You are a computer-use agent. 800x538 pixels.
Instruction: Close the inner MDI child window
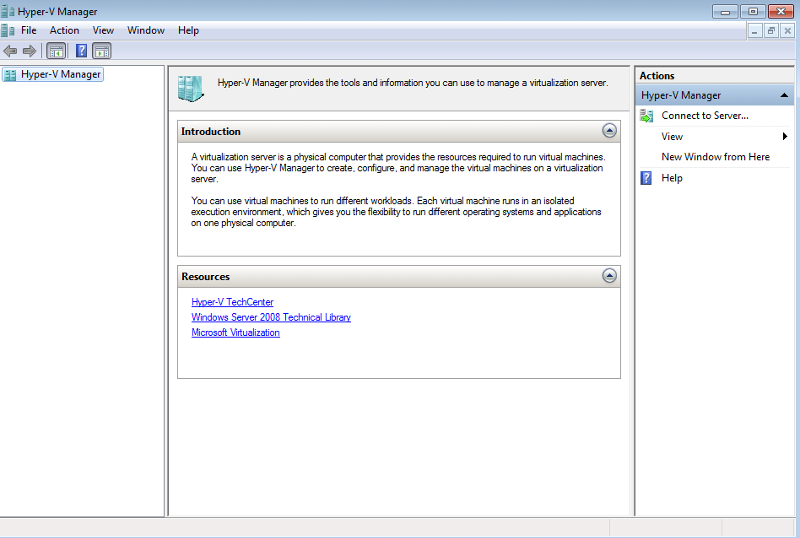787,31
